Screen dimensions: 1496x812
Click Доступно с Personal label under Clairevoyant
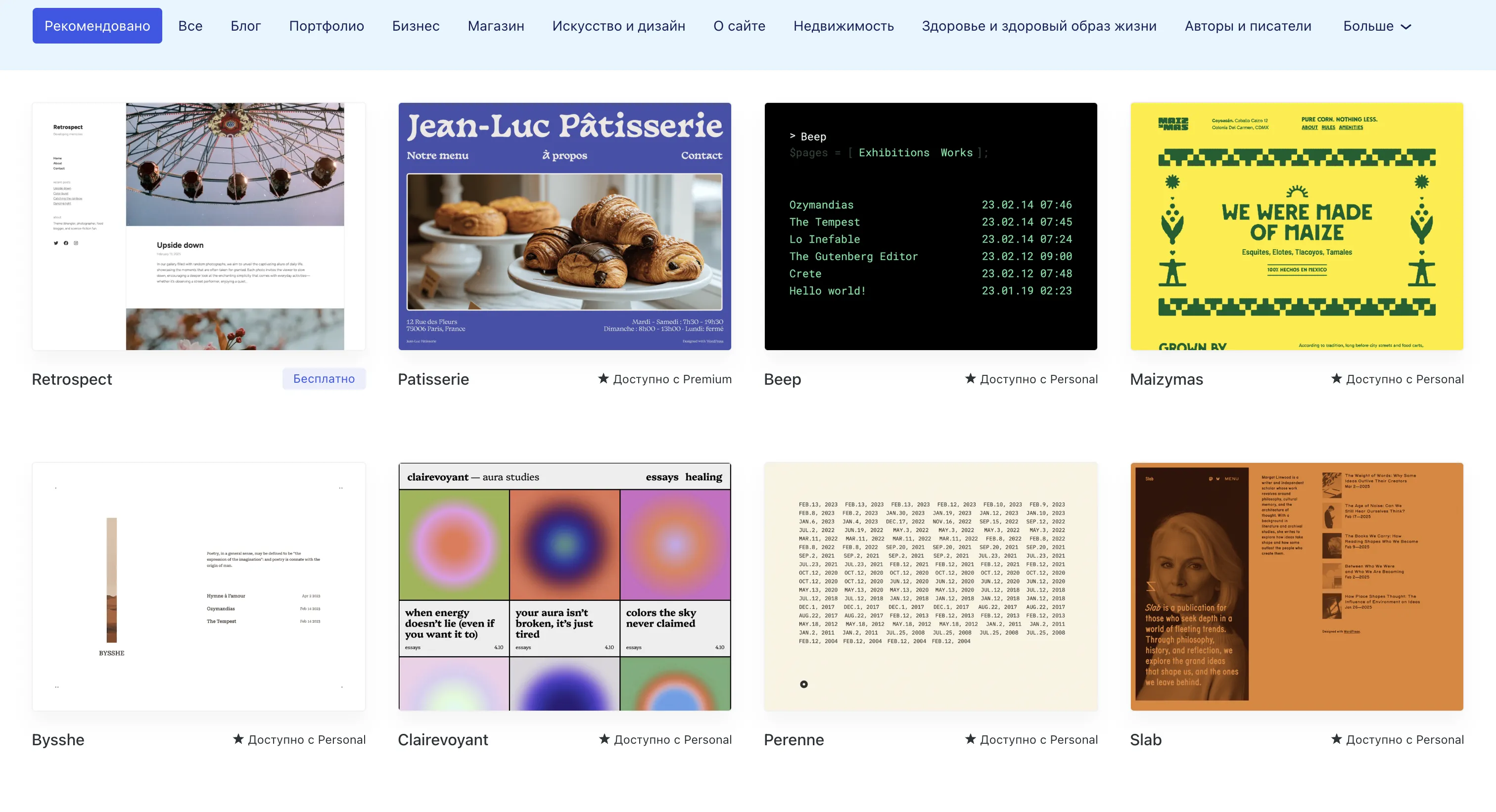coord(672,739)
